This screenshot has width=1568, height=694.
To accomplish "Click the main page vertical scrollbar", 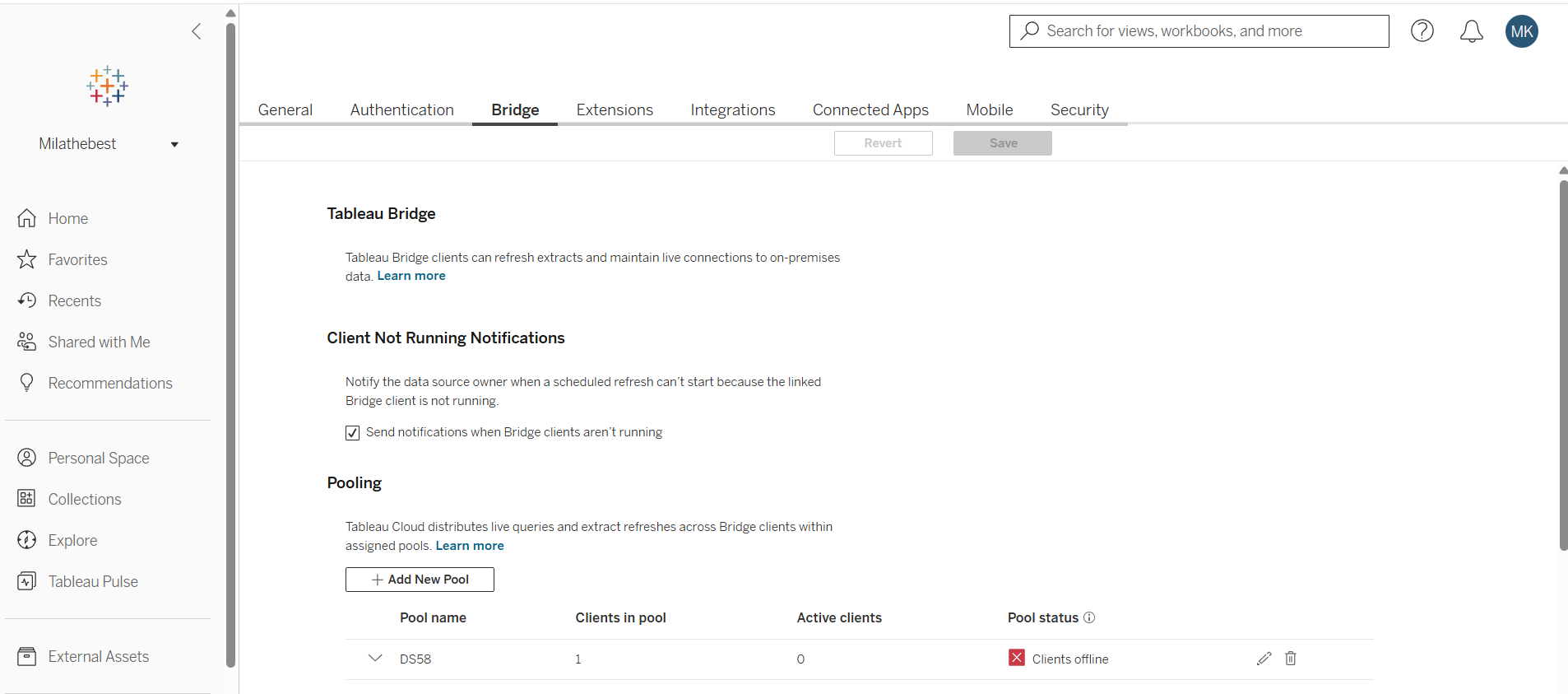I will point(1563,366).
